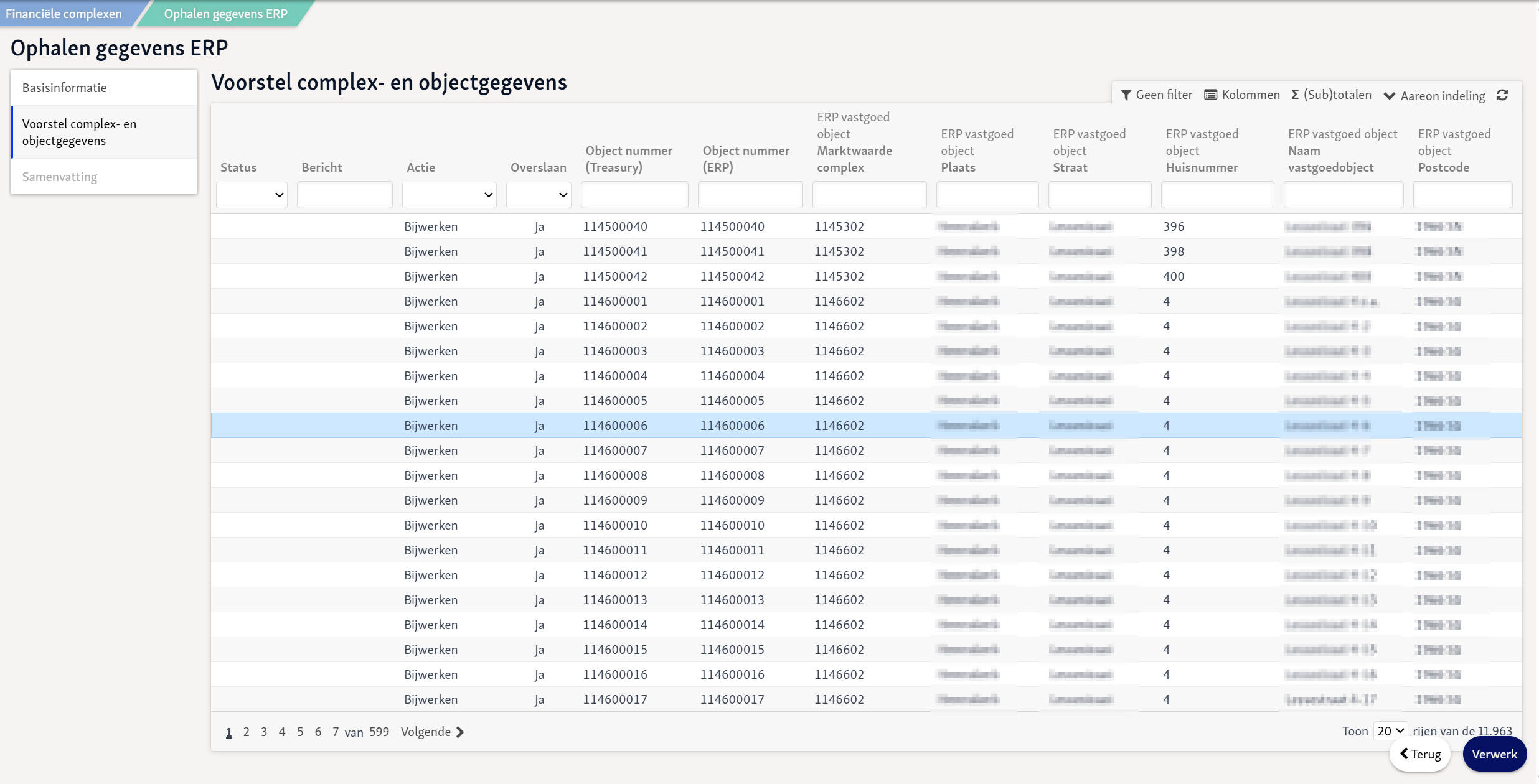
Task: Click the Object nummer (ERP) filter field
Action: click(750, 195)
